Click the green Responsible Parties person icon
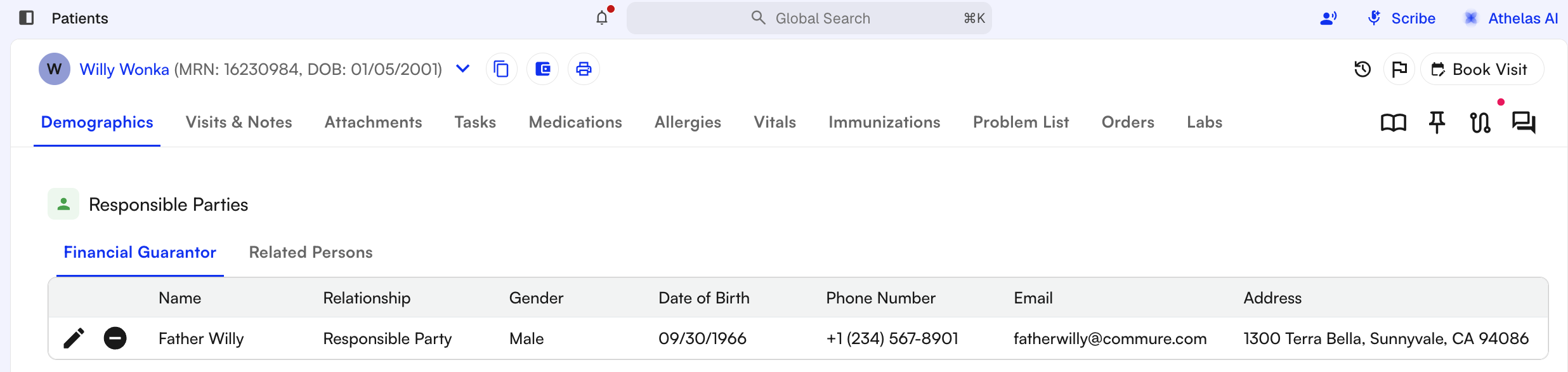 63,204
